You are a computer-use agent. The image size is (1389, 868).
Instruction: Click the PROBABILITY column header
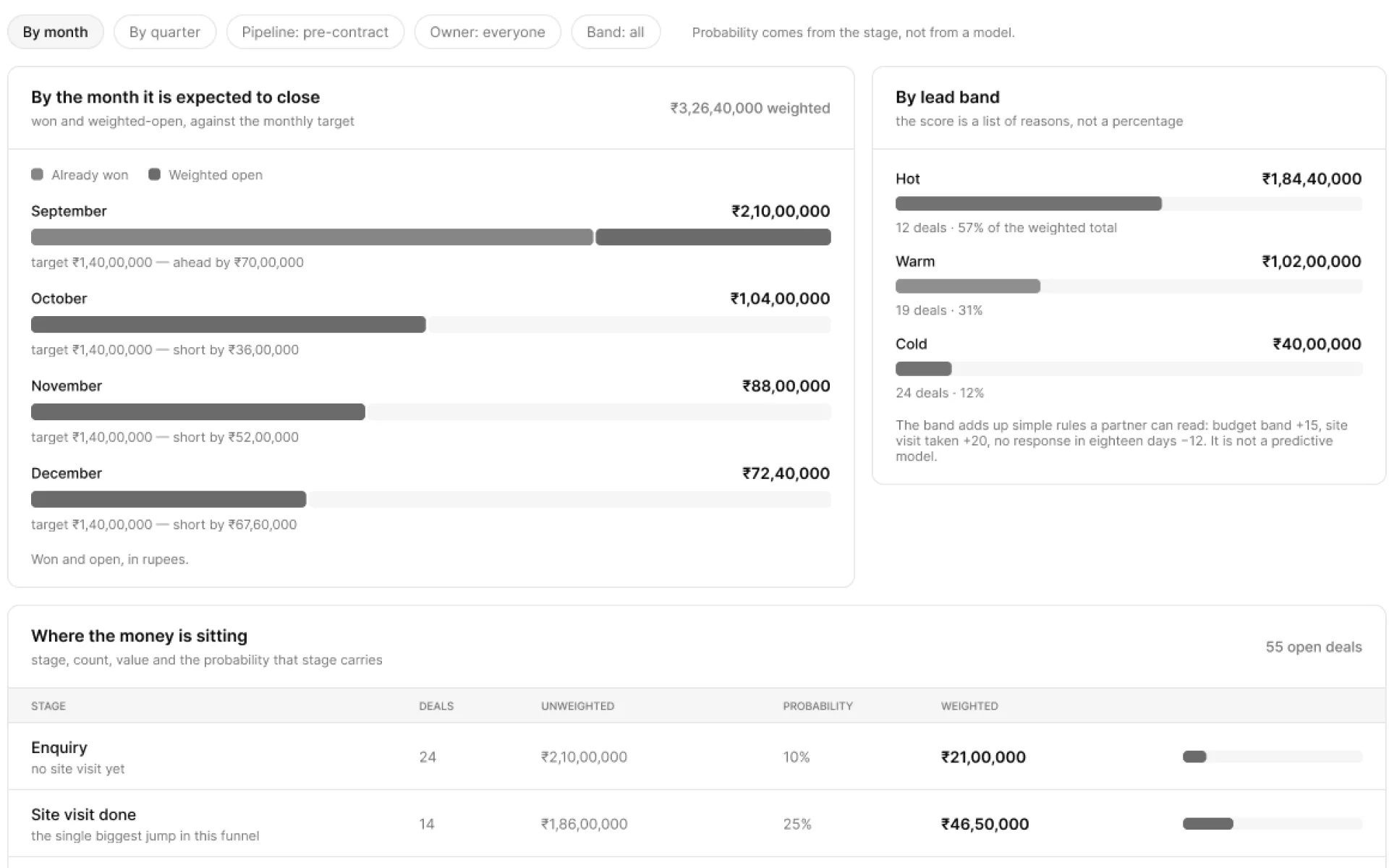tap(817, 706)
